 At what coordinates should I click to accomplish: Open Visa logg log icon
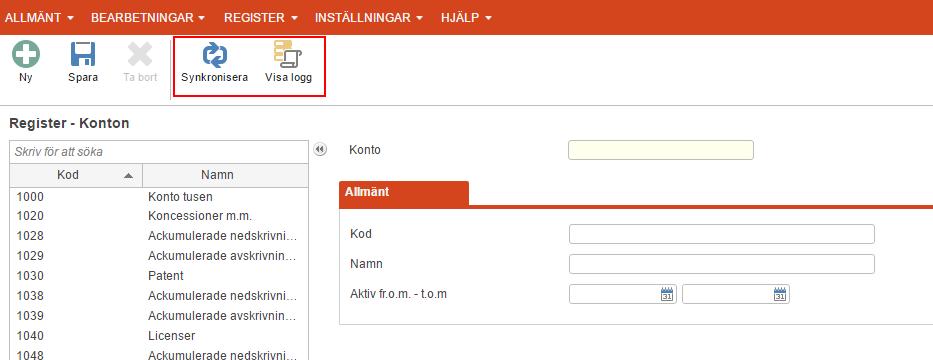coord(288,54)
